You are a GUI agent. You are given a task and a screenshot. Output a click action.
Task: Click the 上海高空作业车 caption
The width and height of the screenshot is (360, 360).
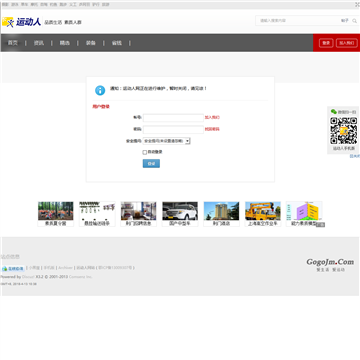click(263, 223)
